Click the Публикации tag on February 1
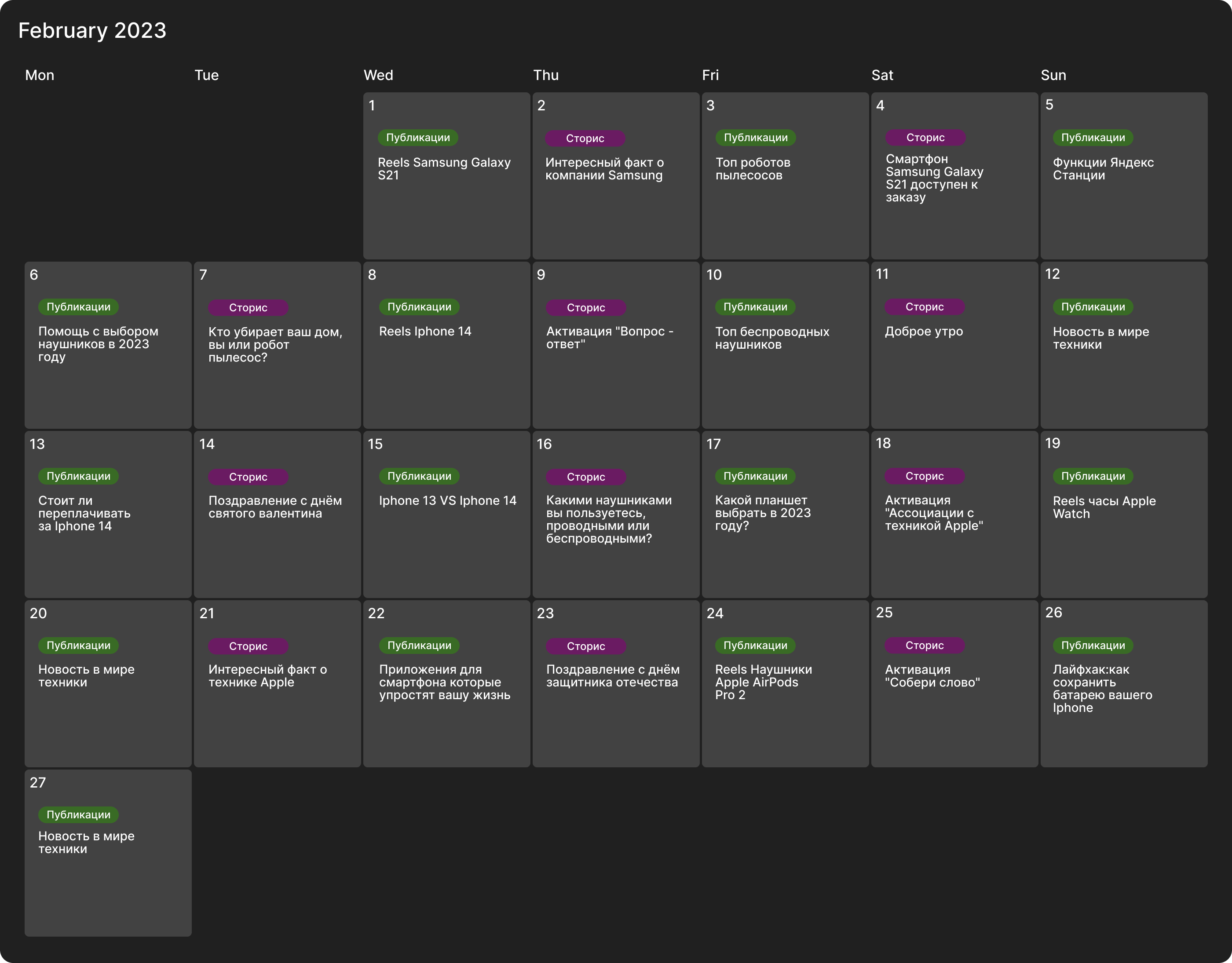 coord(418,138)
